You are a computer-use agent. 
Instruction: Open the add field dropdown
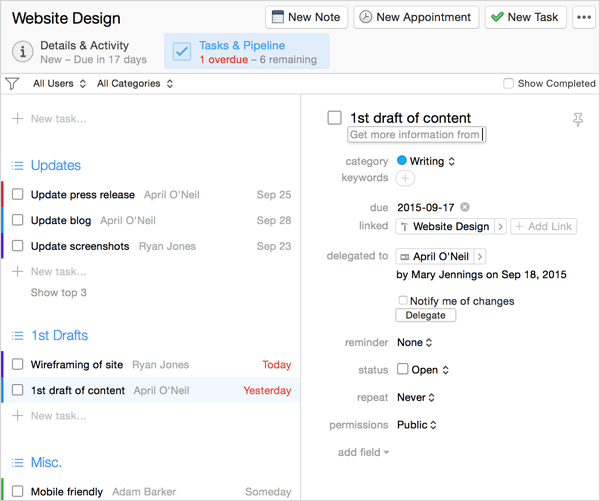(363, 452)
